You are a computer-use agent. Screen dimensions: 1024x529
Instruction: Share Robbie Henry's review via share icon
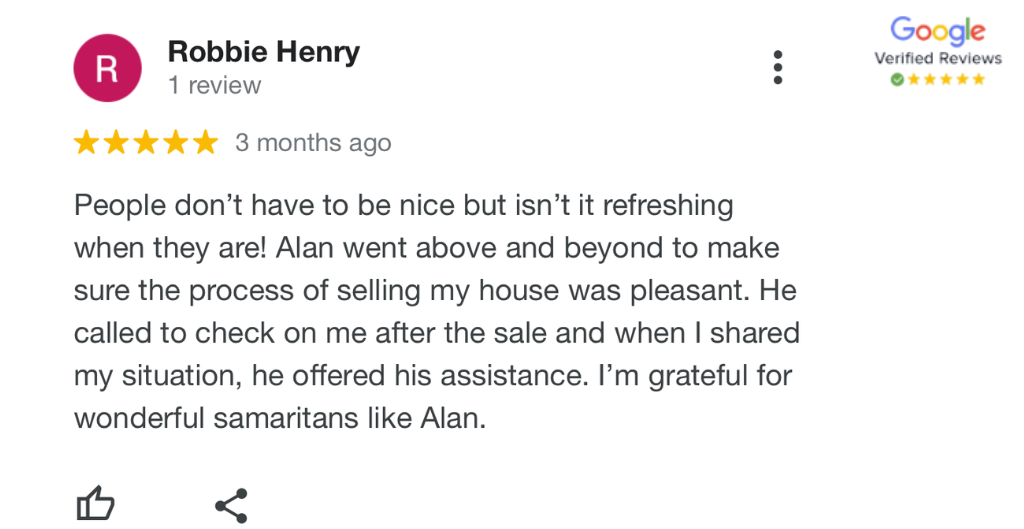[231, 505]
